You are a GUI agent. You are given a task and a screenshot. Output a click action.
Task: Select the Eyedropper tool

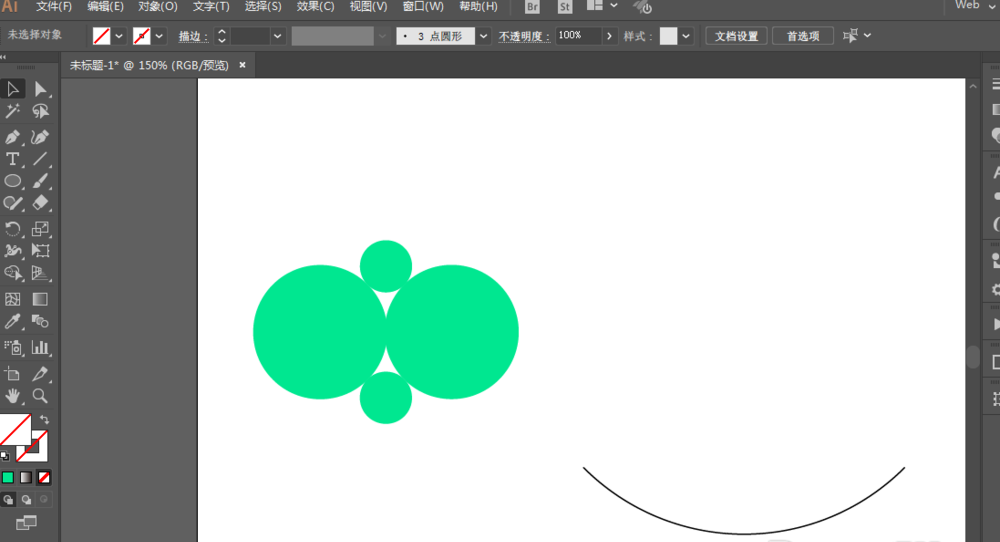13,321
